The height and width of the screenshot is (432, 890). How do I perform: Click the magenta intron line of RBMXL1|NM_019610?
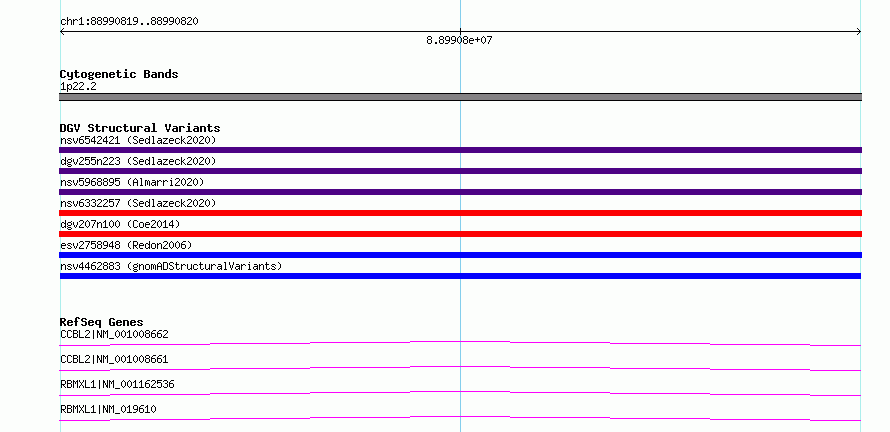click(460, 418)
